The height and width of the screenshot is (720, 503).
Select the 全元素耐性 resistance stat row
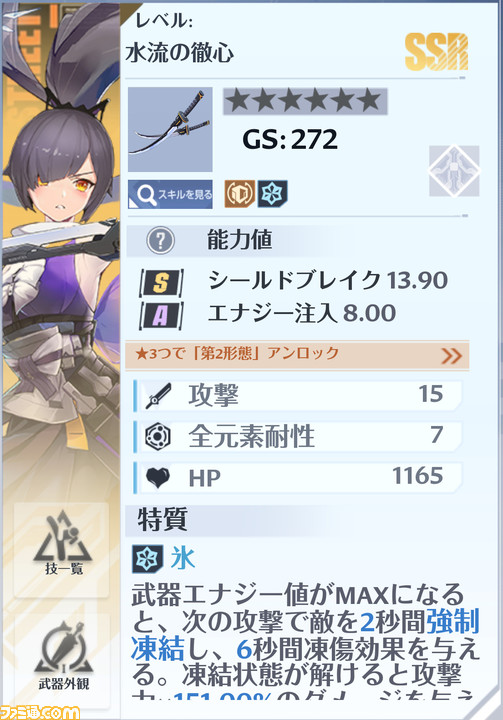pyautogui.click(x=297, y=435)
